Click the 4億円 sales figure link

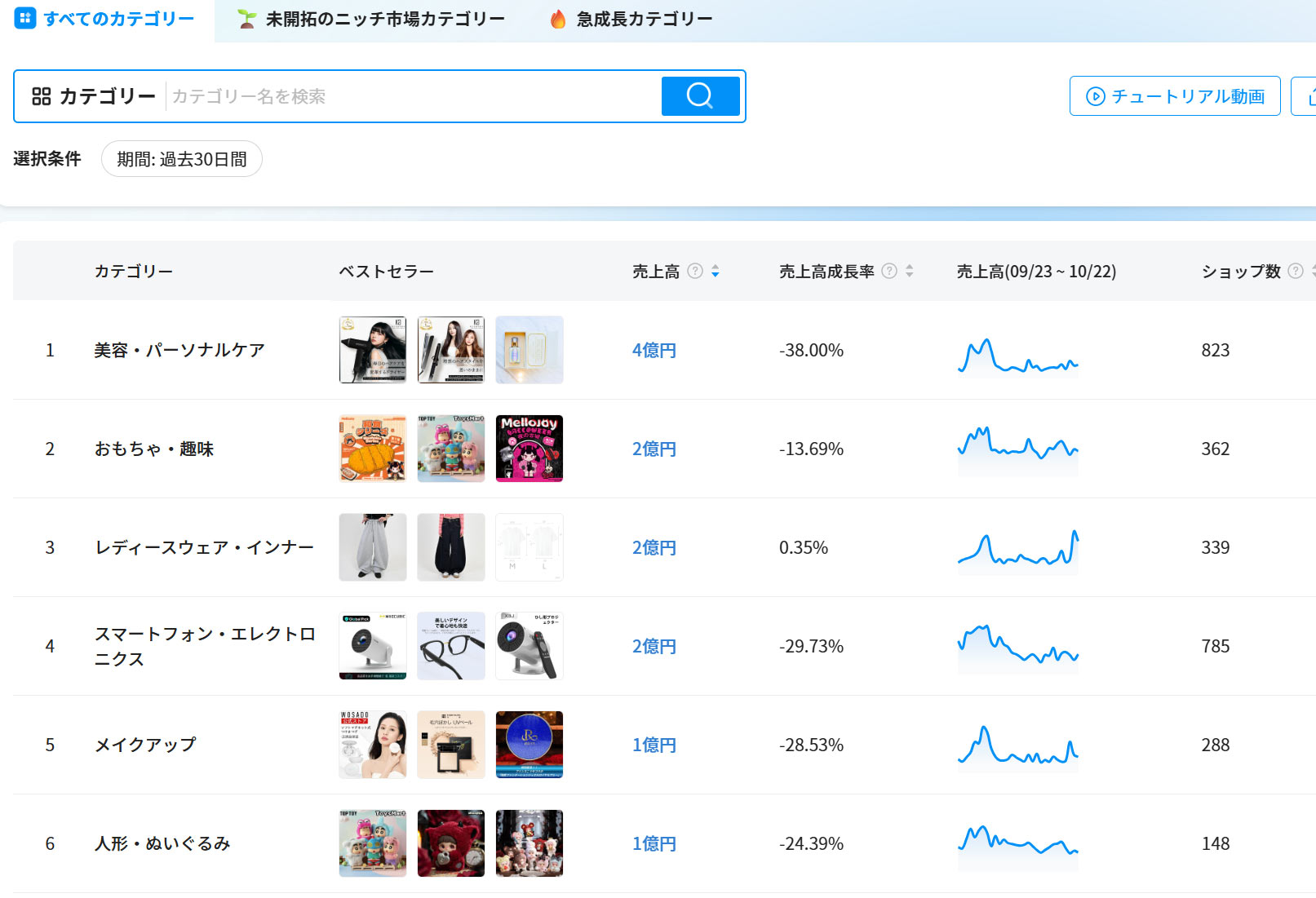click(x=654, y=350)
